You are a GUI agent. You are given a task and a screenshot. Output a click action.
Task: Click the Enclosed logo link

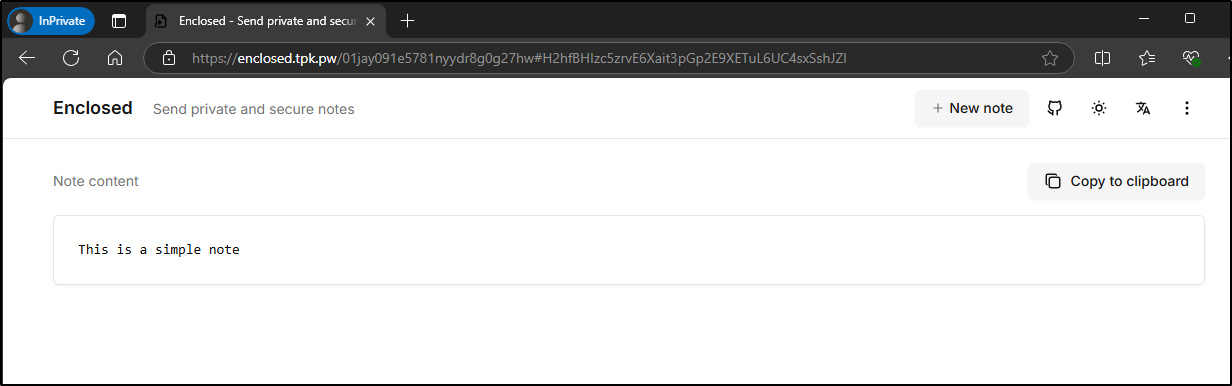pos(93,108)
